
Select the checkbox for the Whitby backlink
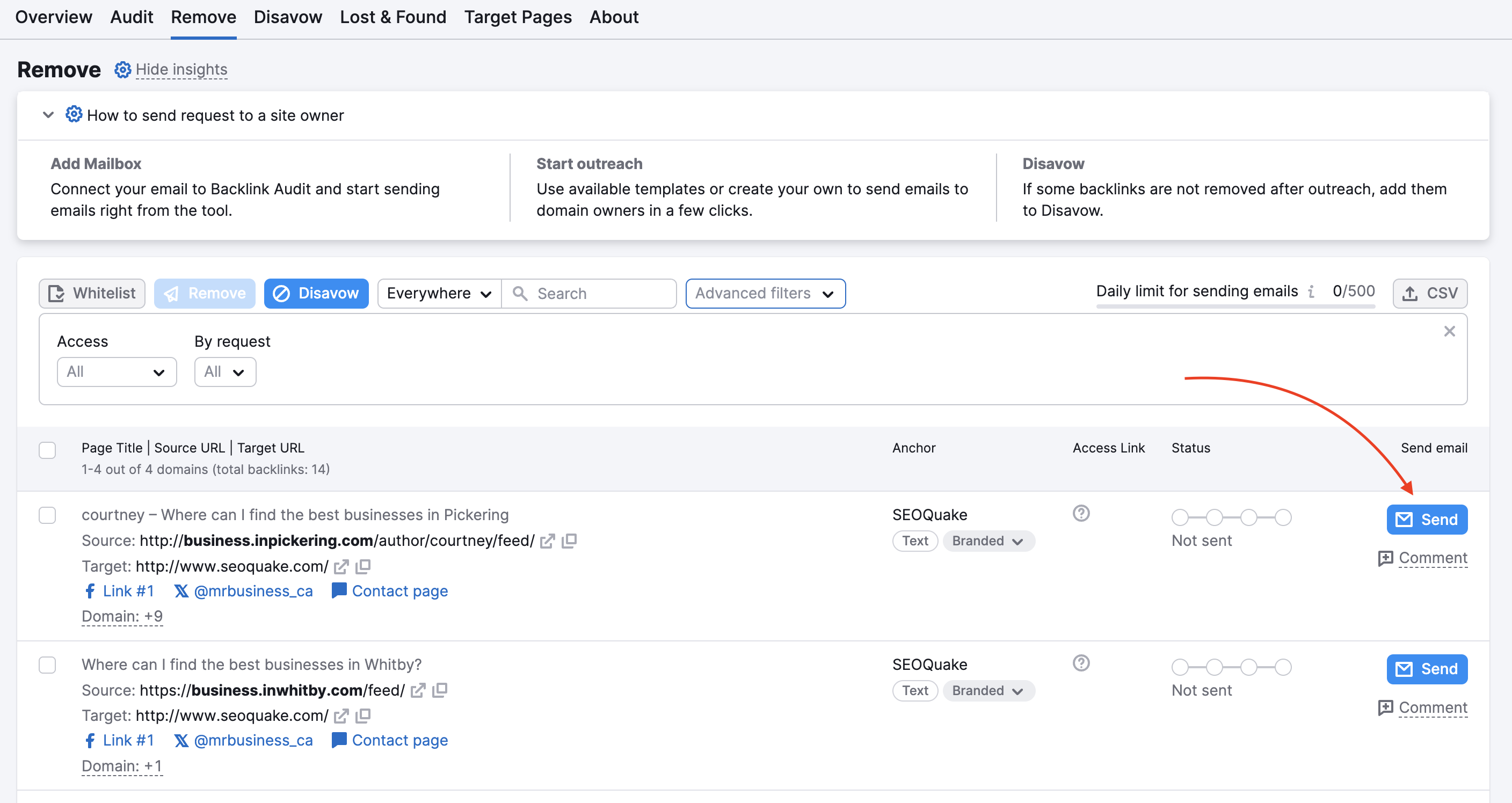48,665
